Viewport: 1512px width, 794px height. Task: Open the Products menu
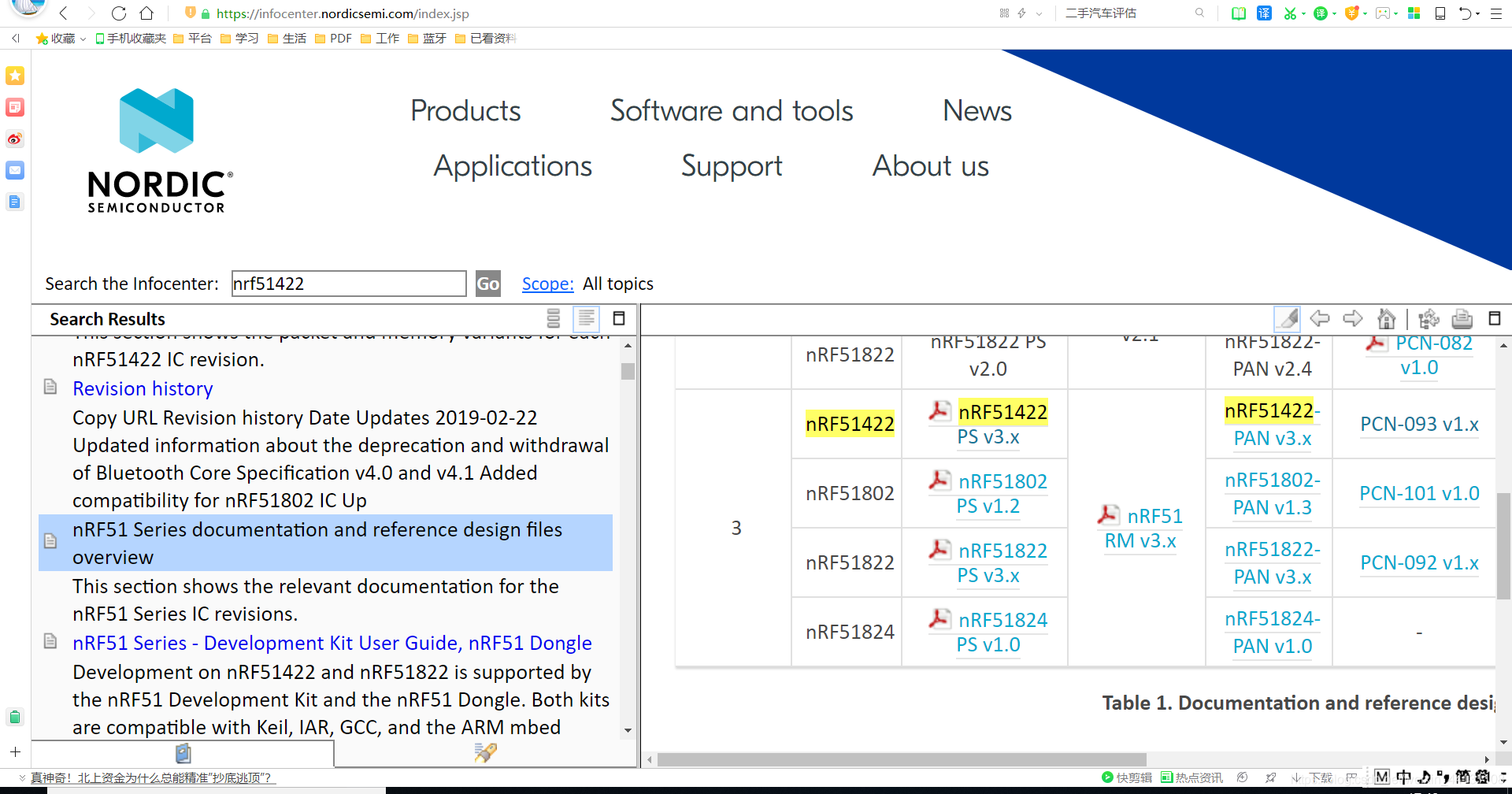click(465, 110)
